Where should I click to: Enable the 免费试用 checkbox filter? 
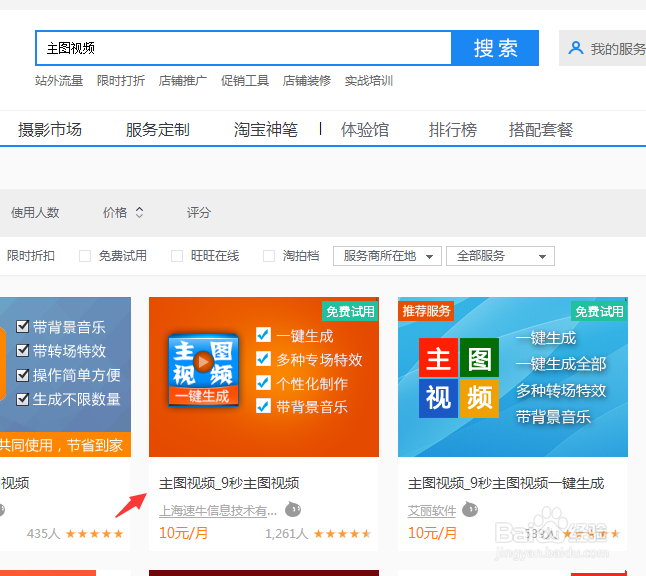pos(85,256)
